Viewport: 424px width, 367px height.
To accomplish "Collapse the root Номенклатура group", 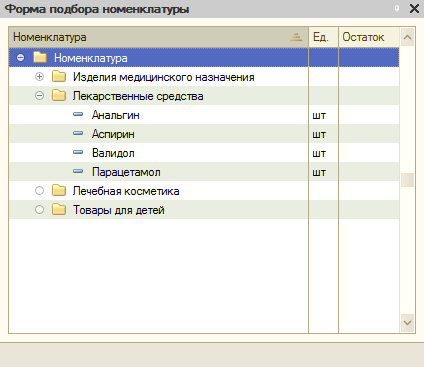I will pyautogui.click(x=20, y=58).
